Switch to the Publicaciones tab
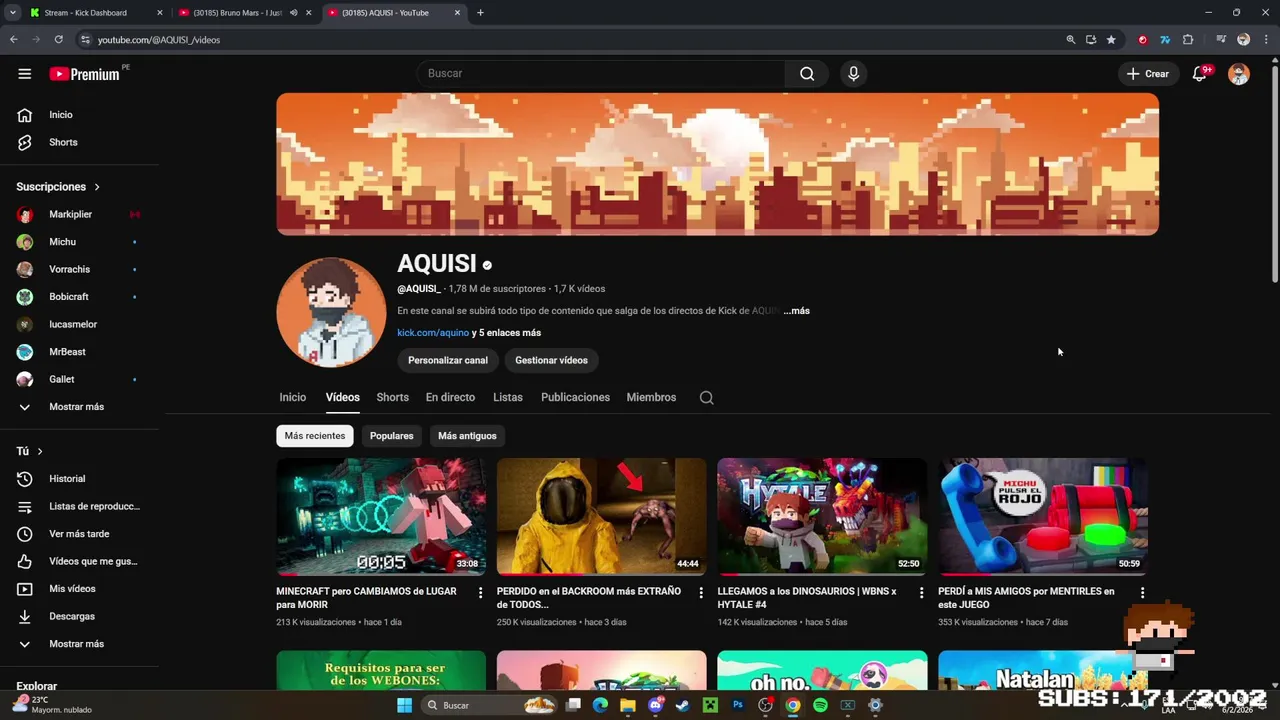Viewport: 1280px width, 720px height. point(575,397)
